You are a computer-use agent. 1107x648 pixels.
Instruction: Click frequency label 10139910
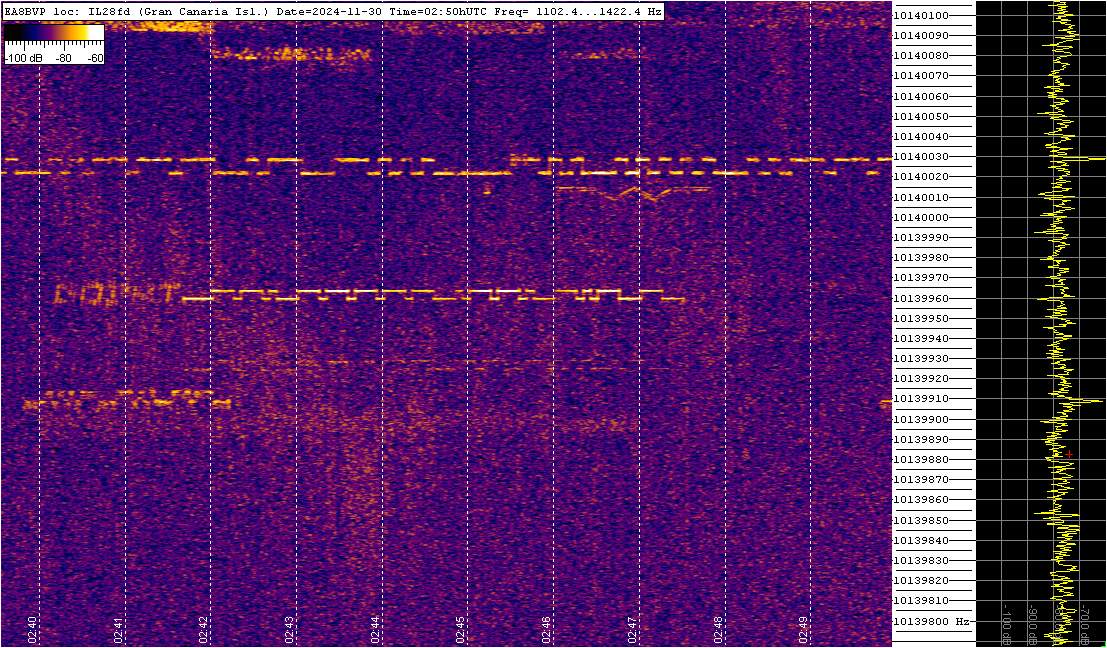click(921, 399)
